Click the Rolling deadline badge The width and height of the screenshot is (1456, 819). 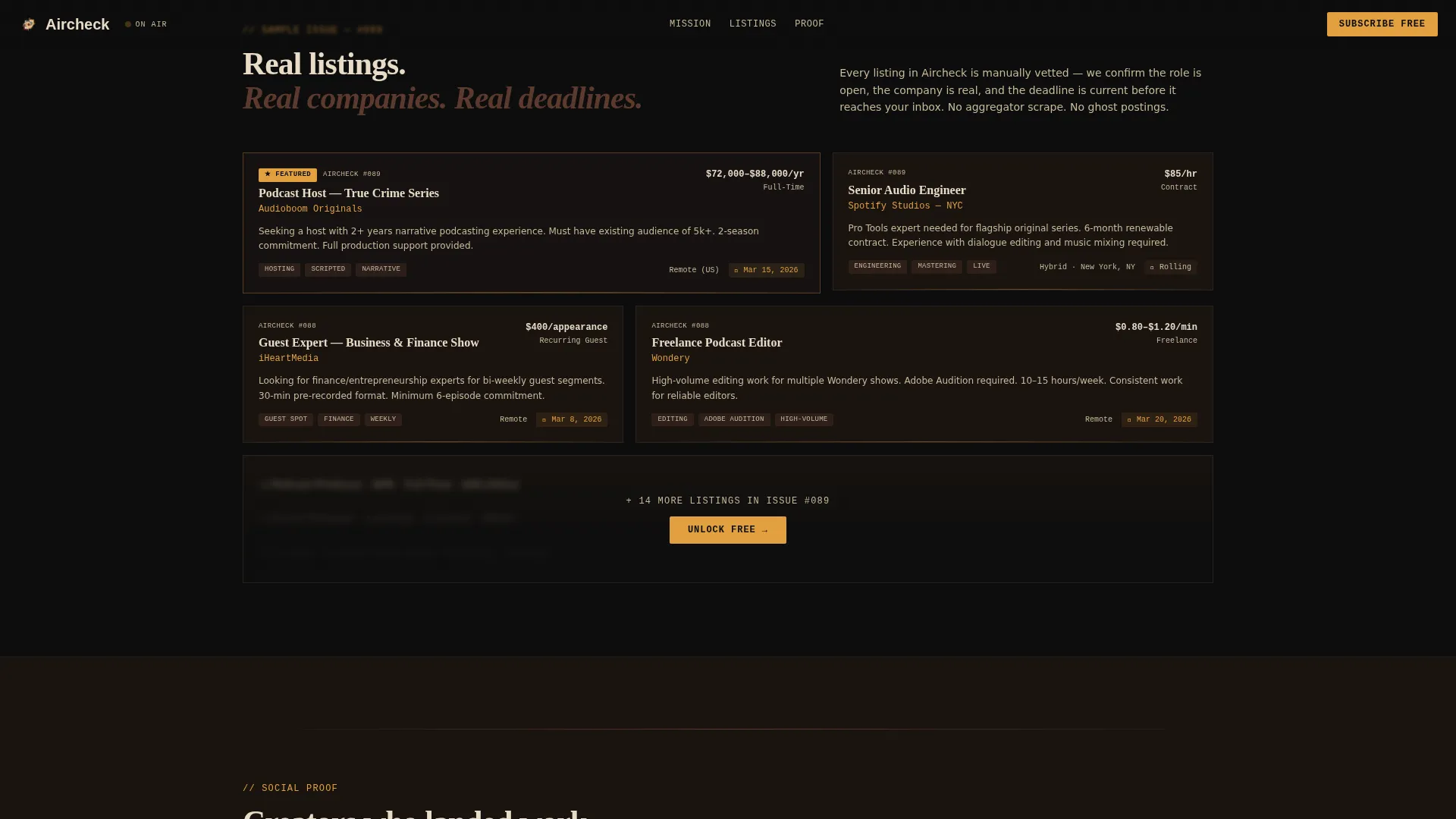tap(1170, 268)
